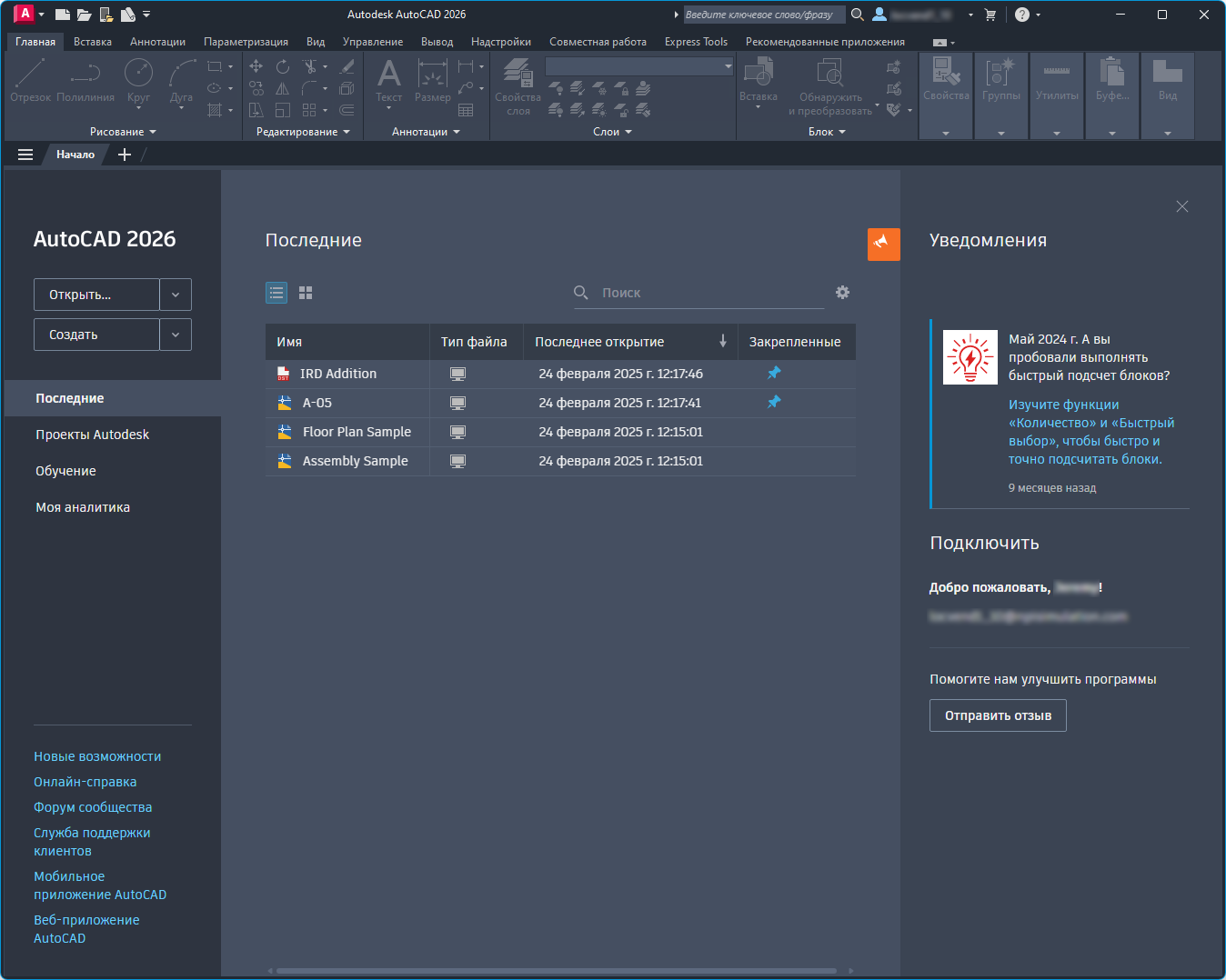Open the layer selection combo box
1226x980 pixels.
pos(639,66)
